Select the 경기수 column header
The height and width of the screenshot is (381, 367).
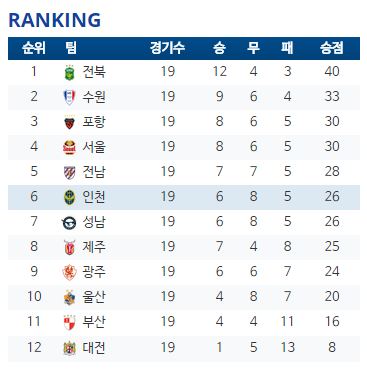coord(167,48)
